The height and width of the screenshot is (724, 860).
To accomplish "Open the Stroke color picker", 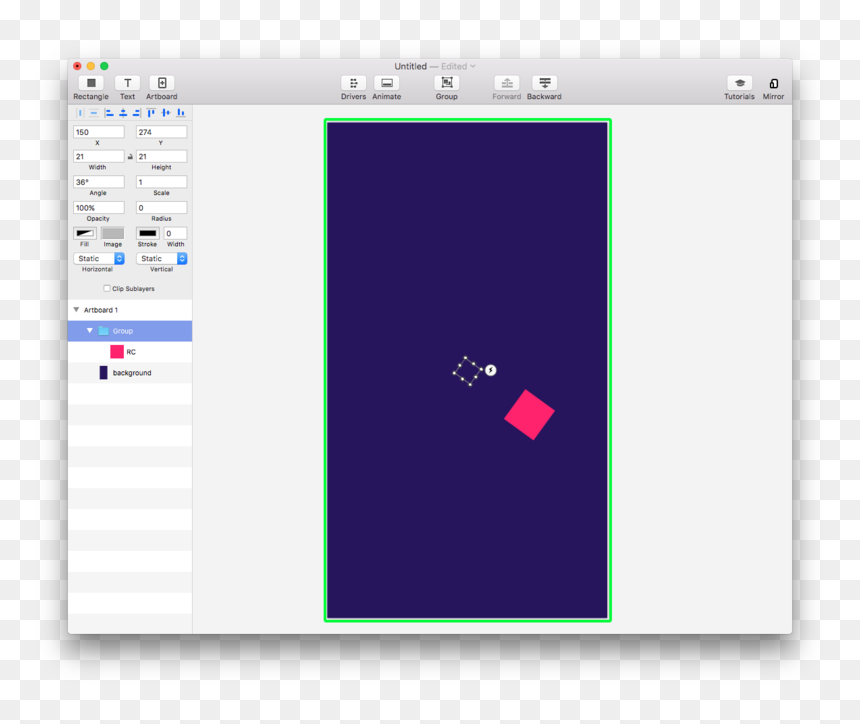I will tap(148, 233).
